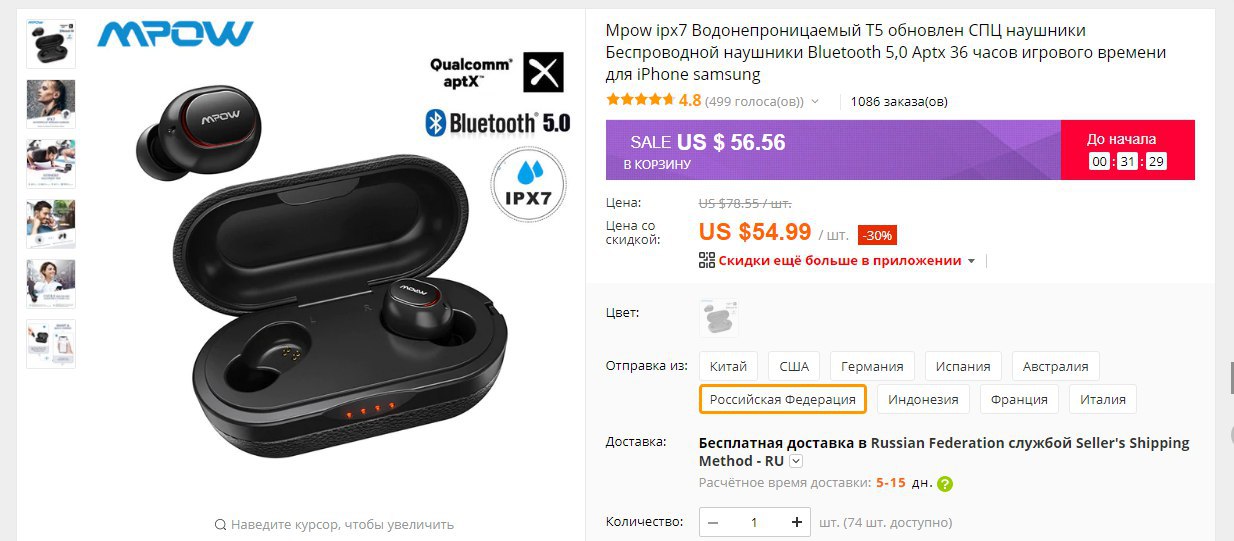The image size is (1234, 541).
Task: Click the IPX7 waterproof badge on the image
Action: click(528, 182)
